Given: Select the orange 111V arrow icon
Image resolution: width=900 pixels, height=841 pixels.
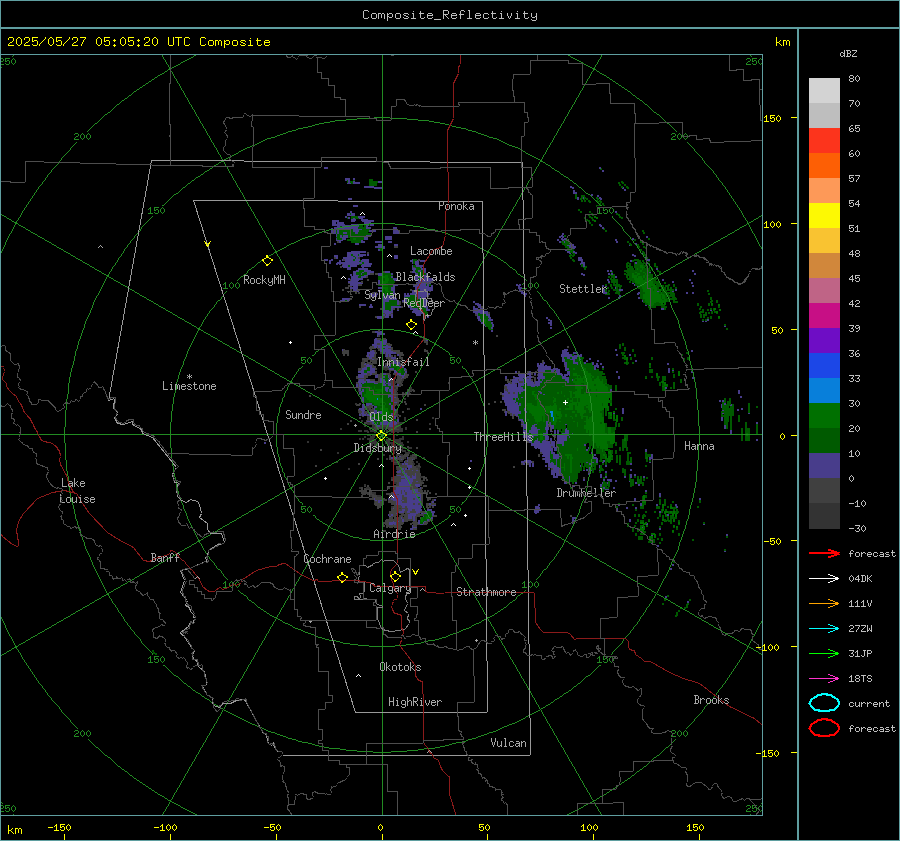Looking at the screenshot, I should tap(824, 603).
